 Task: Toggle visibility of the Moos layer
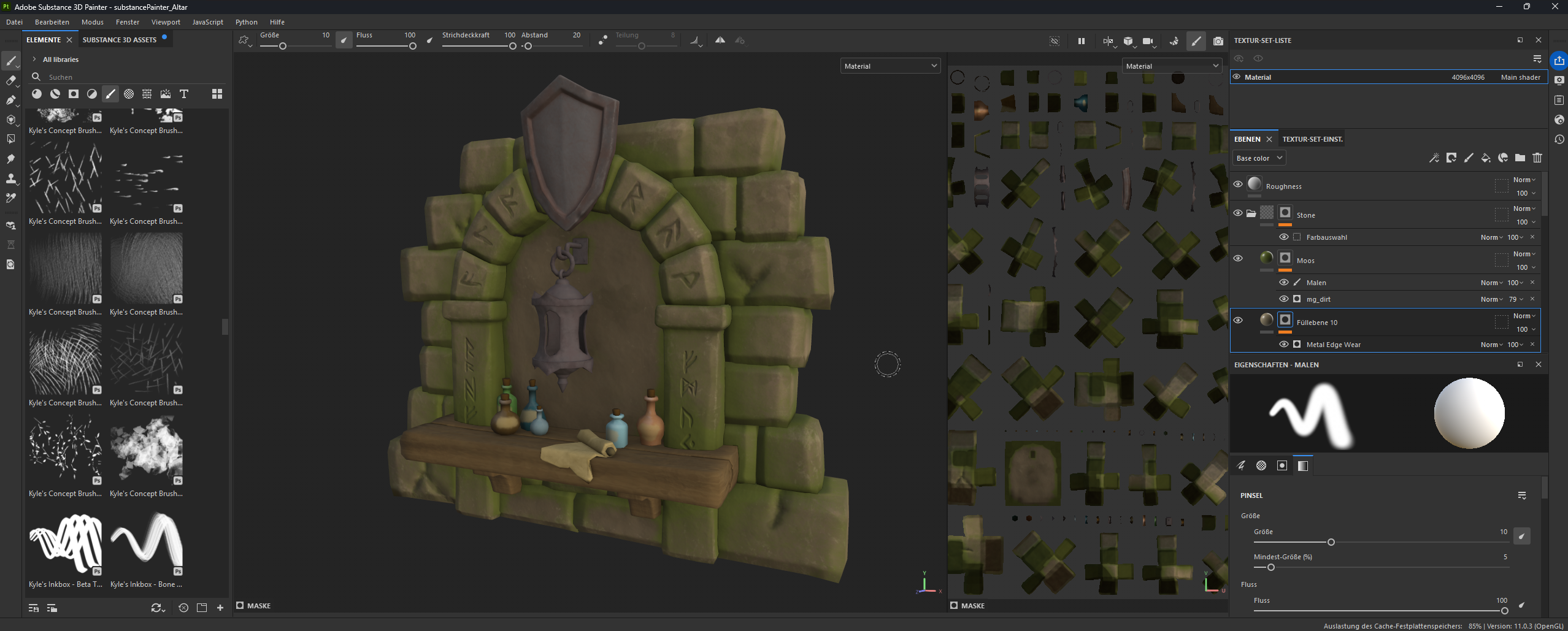[x=1238, y=258]
